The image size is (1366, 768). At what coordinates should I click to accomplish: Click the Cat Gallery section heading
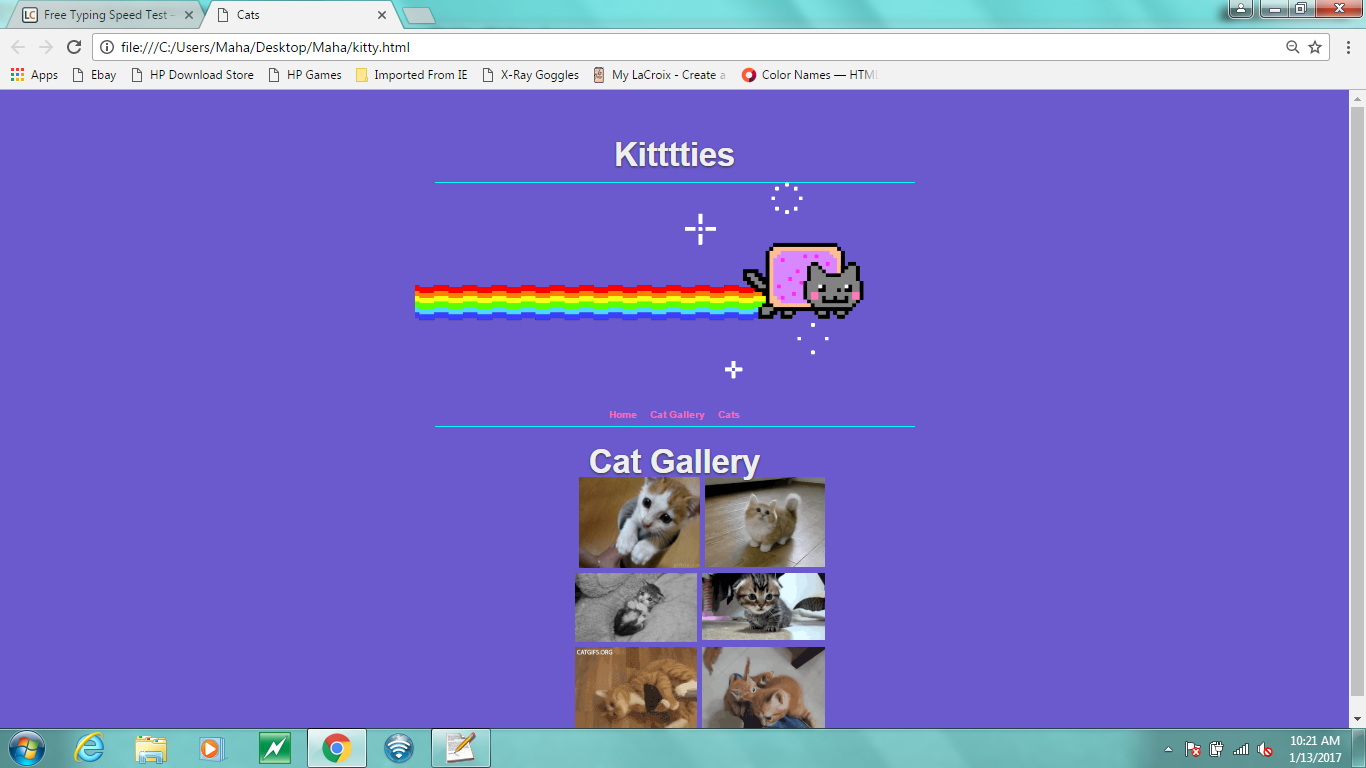[x=674, y=461]
